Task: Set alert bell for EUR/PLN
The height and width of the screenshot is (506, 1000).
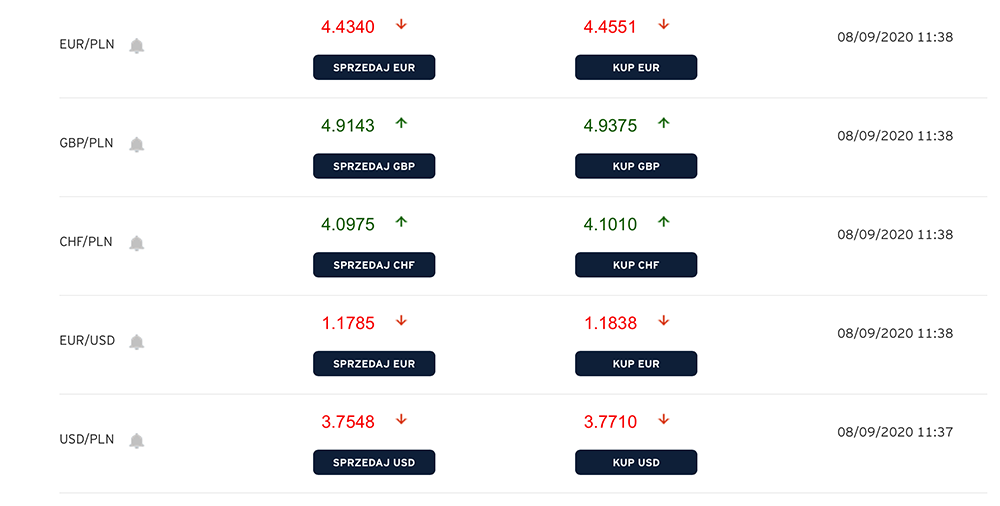Action: 136,46
